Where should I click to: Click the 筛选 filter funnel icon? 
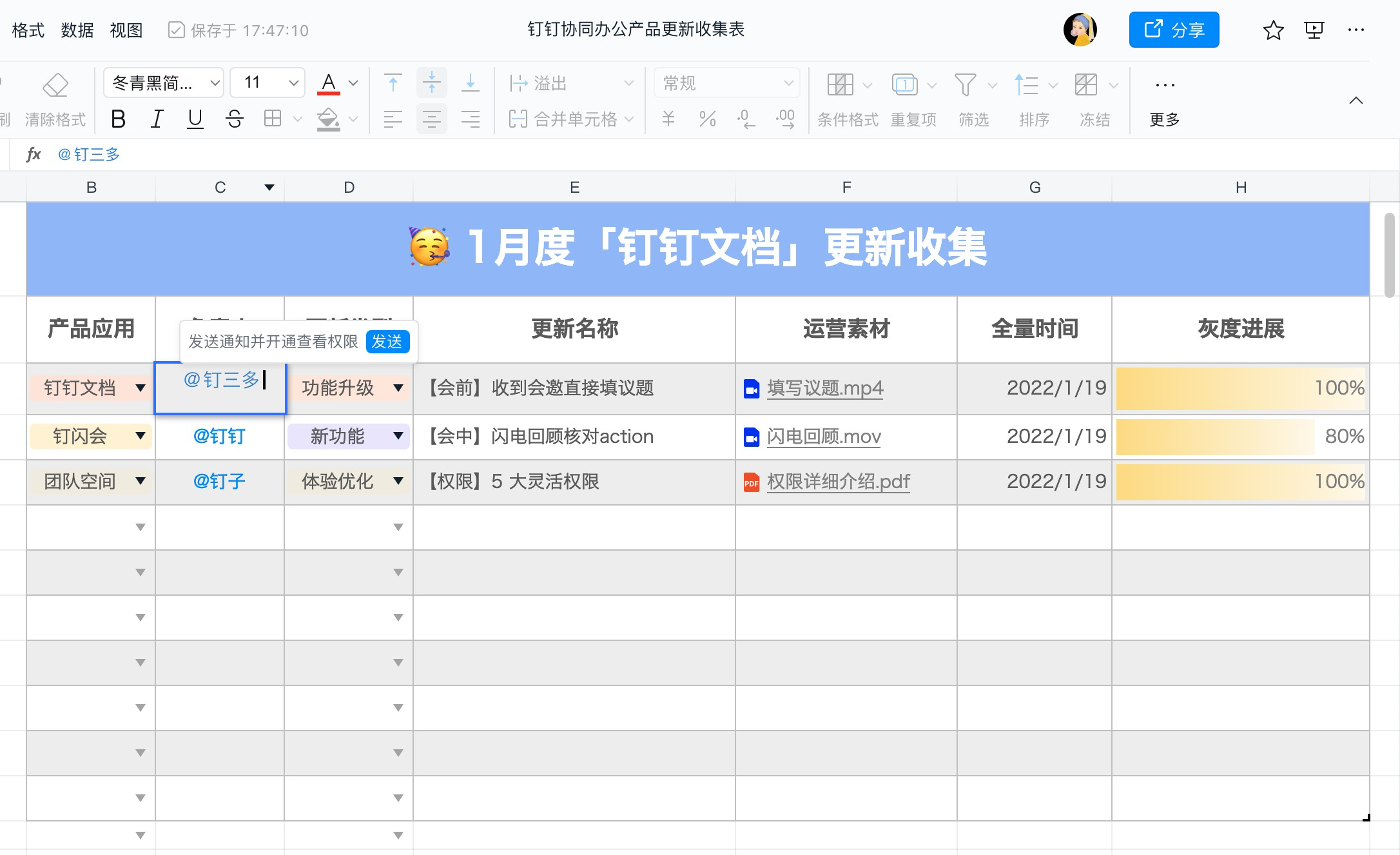(x=965, y=84)
